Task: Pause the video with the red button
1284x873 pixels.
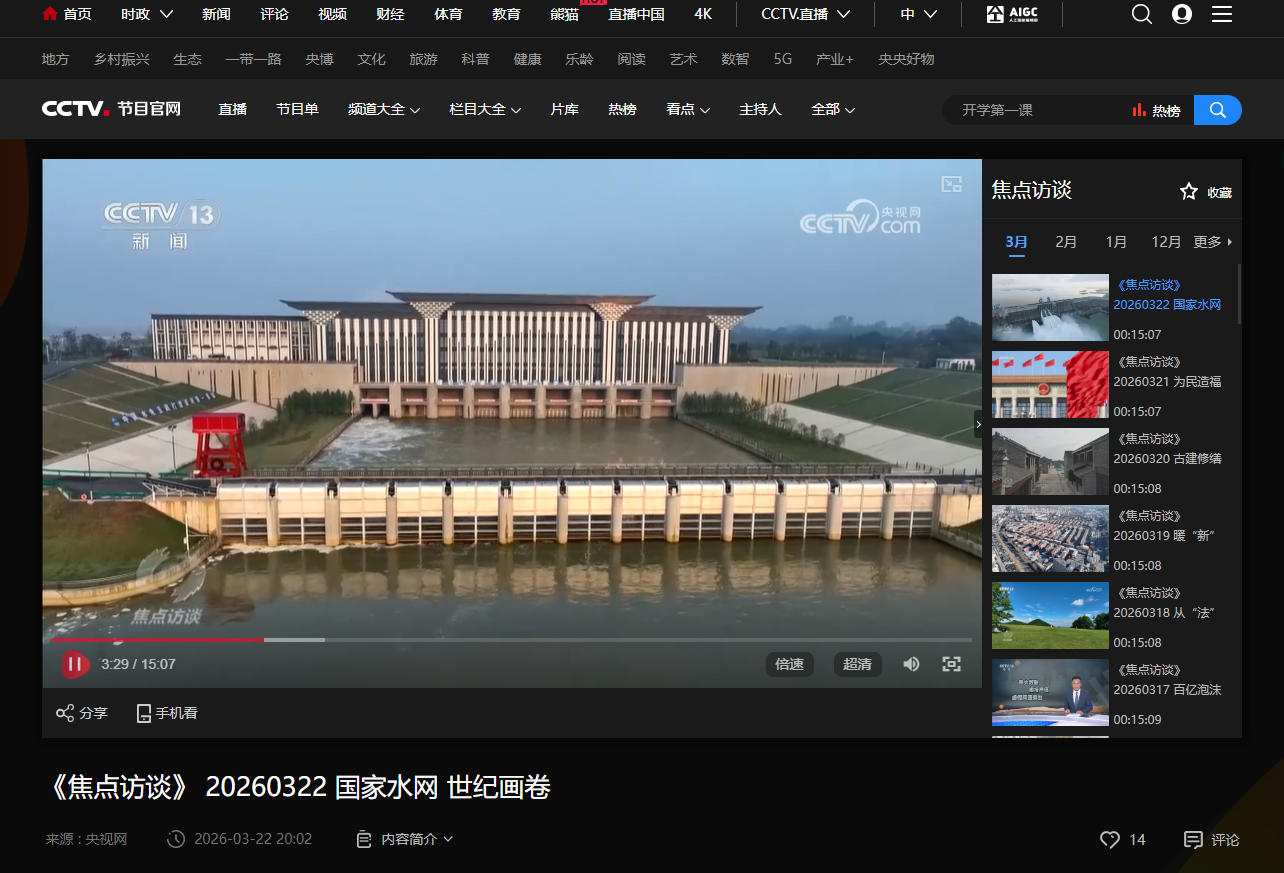Action: pyautogui.click(x=75, y=664)
